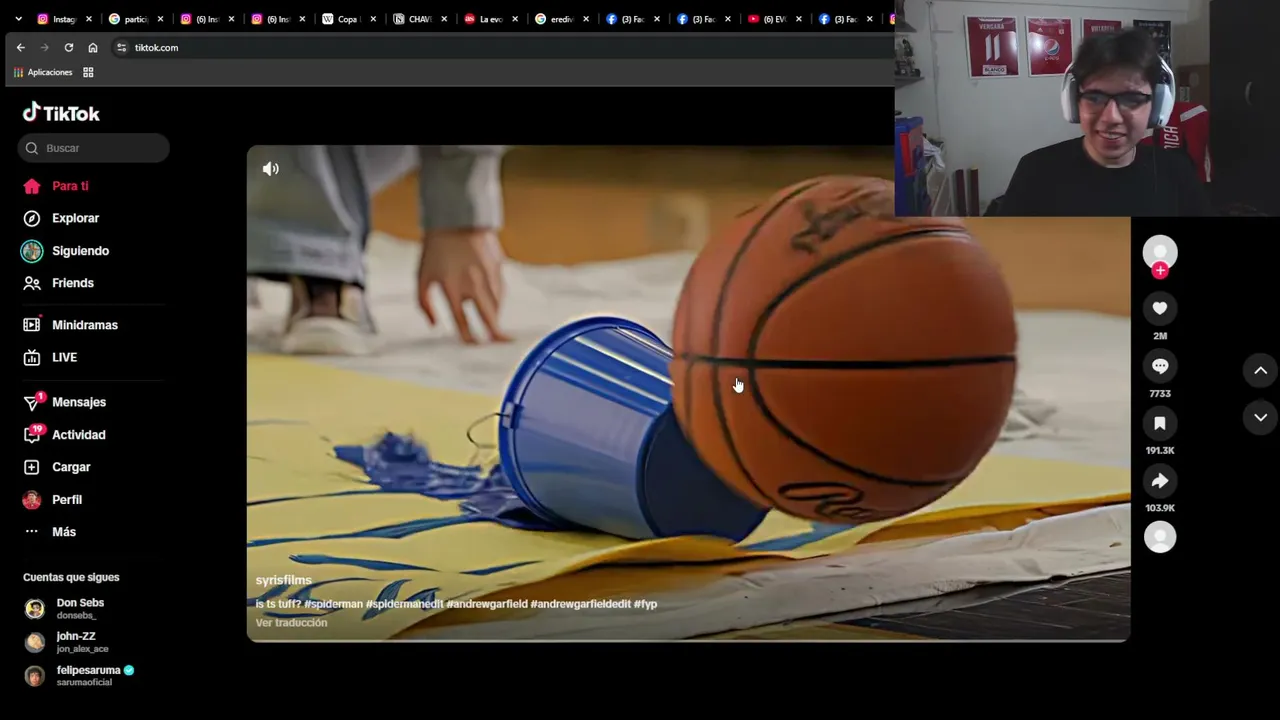
Task: Close the CHAVI tab
Action: click(444, 19)
